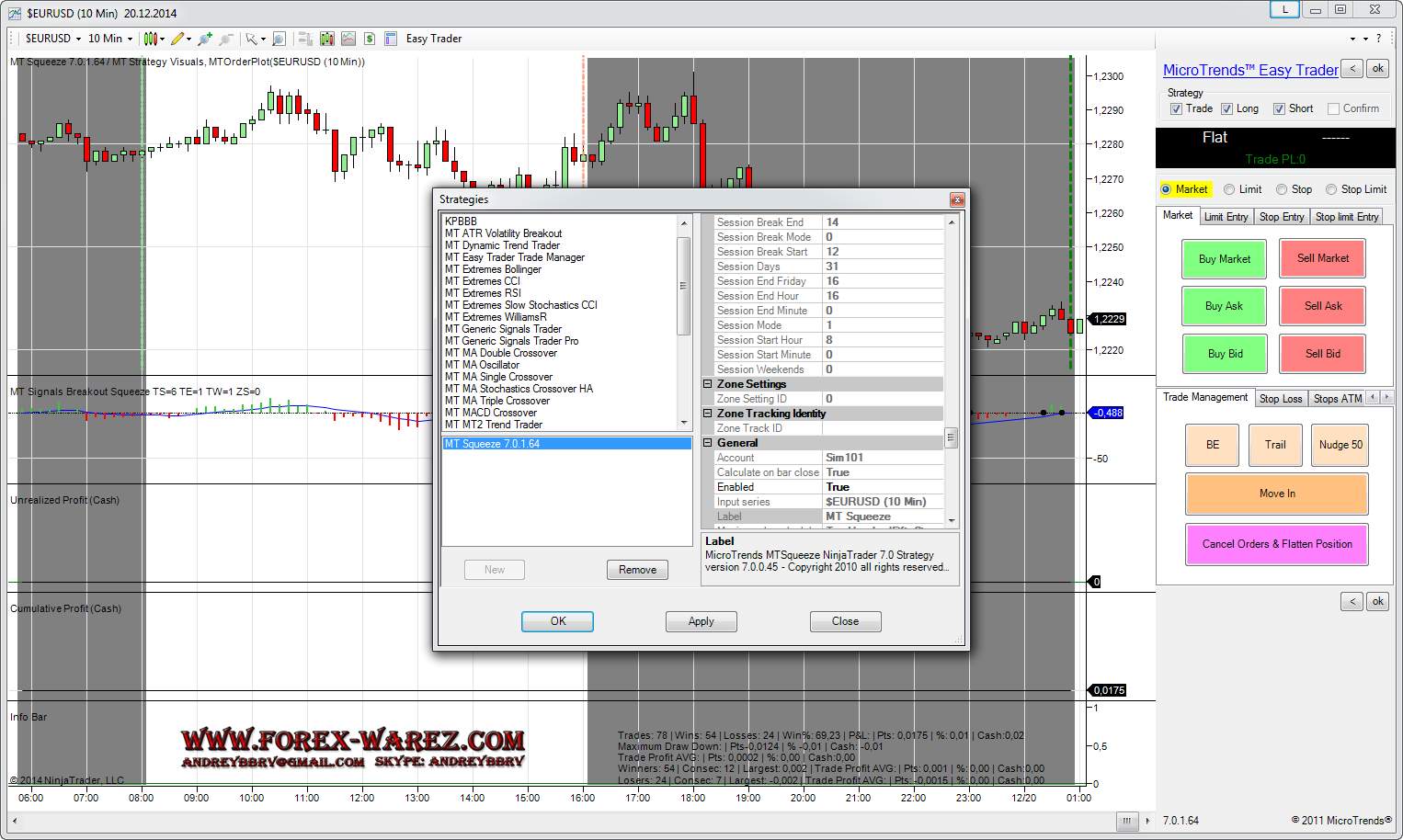
Task: Uncheck the Long strategy checkbox
Action: click(1226, 109)
